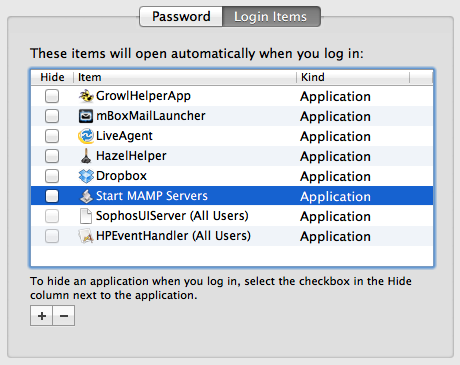Click the Hide checkbox for HPEventHandler
Image resolution: width=460 pixels, height=365 pixels.
(x=52, y=236)
